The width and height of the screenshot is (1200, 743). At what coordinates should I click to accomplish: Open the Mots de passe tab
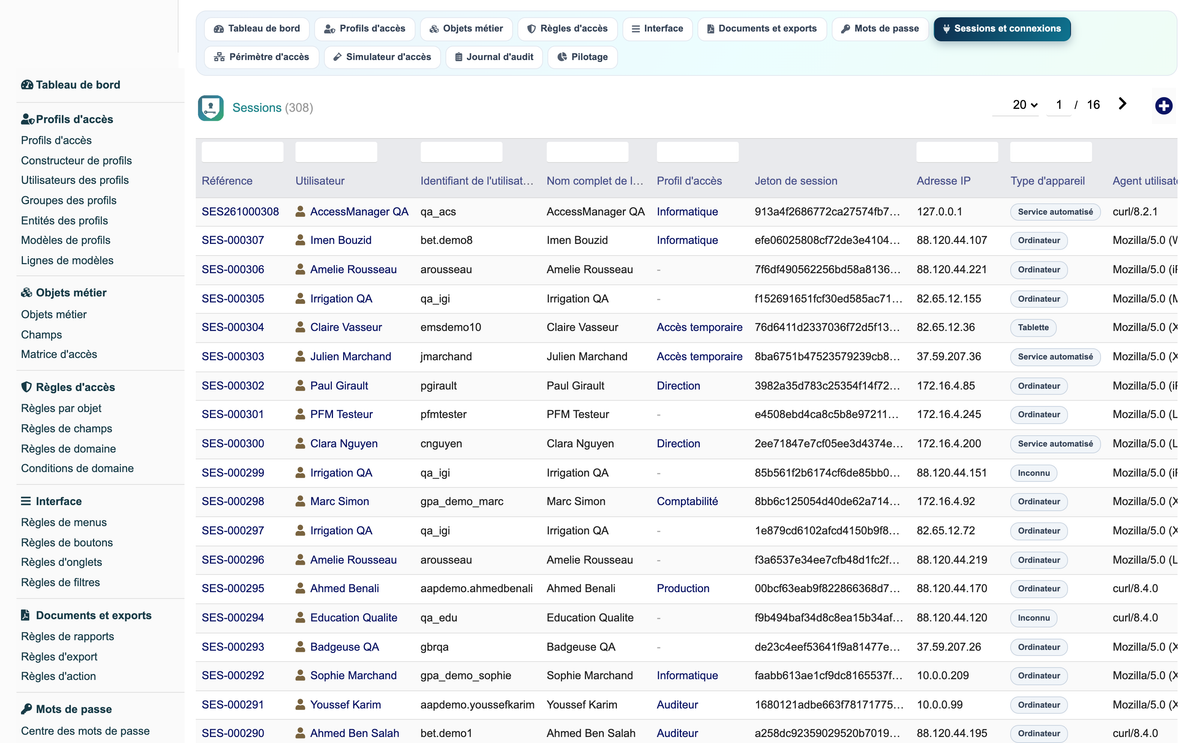[x=880, y=29]
